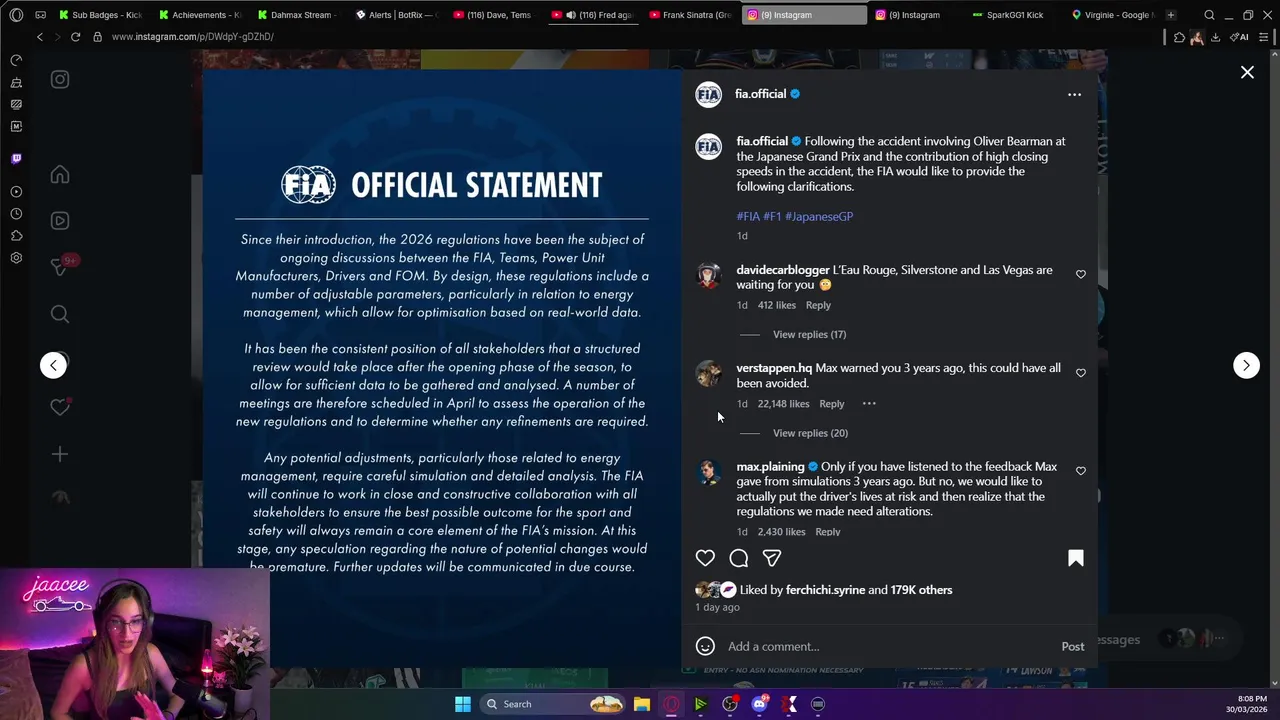Open Notifications heart in the Instagram sidebar
This screenshot has height=720, width=1280.
coord(60,407)
